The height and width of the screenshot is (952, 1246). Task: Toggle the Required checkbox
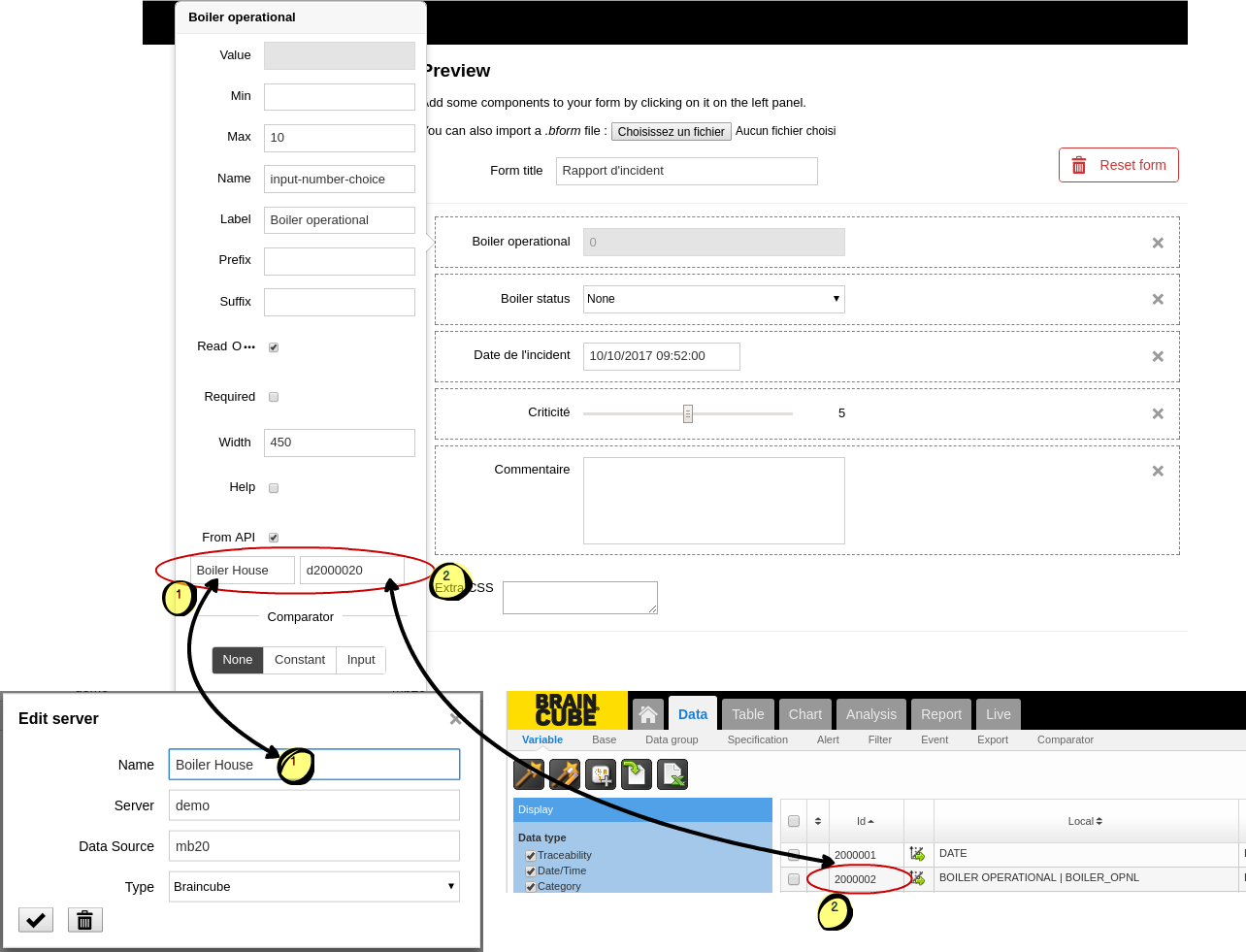pyautogui.click(x=274, y=397)
